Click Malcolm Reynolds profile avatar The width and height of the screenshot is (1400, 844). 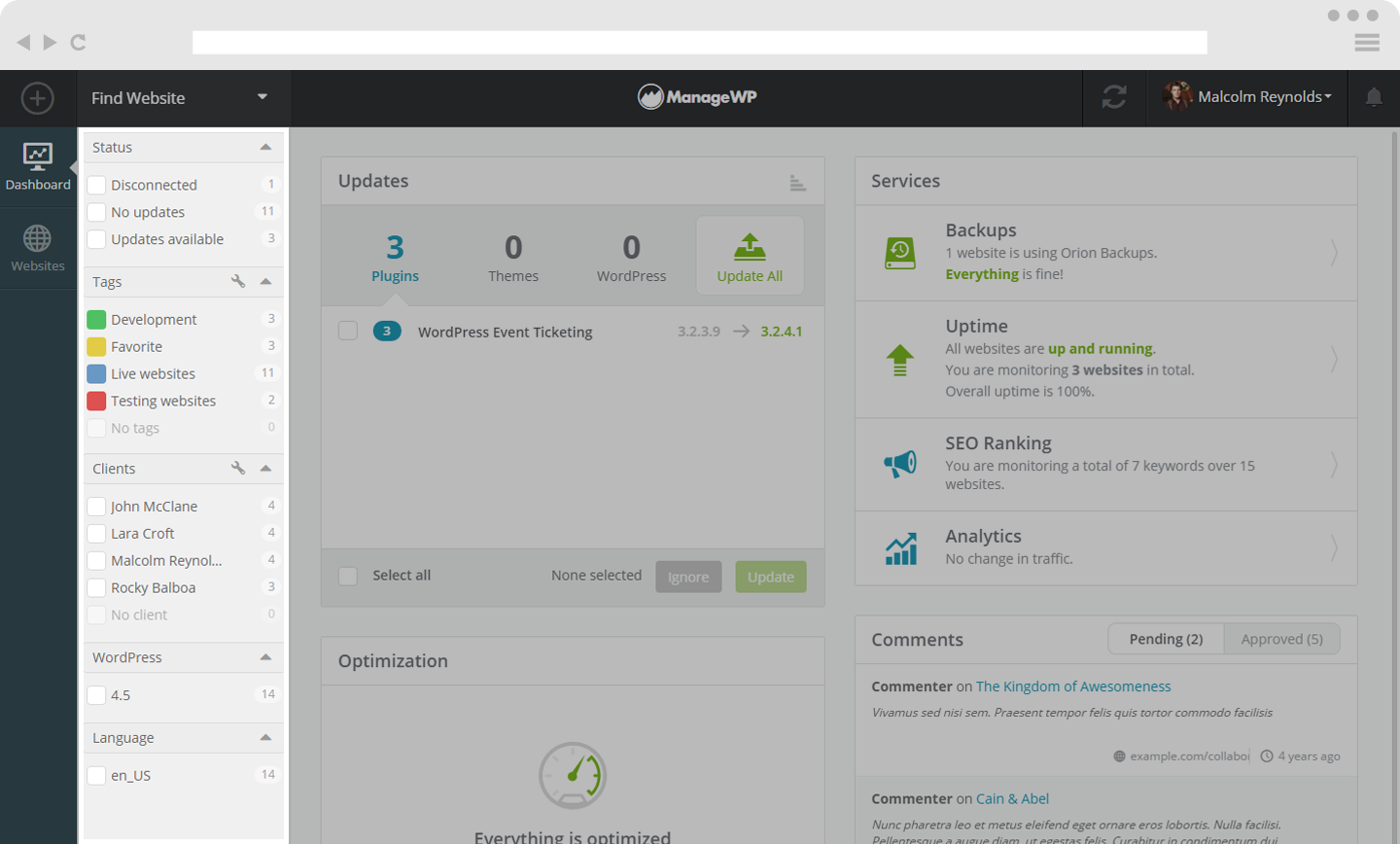(x=1177, y=96)
